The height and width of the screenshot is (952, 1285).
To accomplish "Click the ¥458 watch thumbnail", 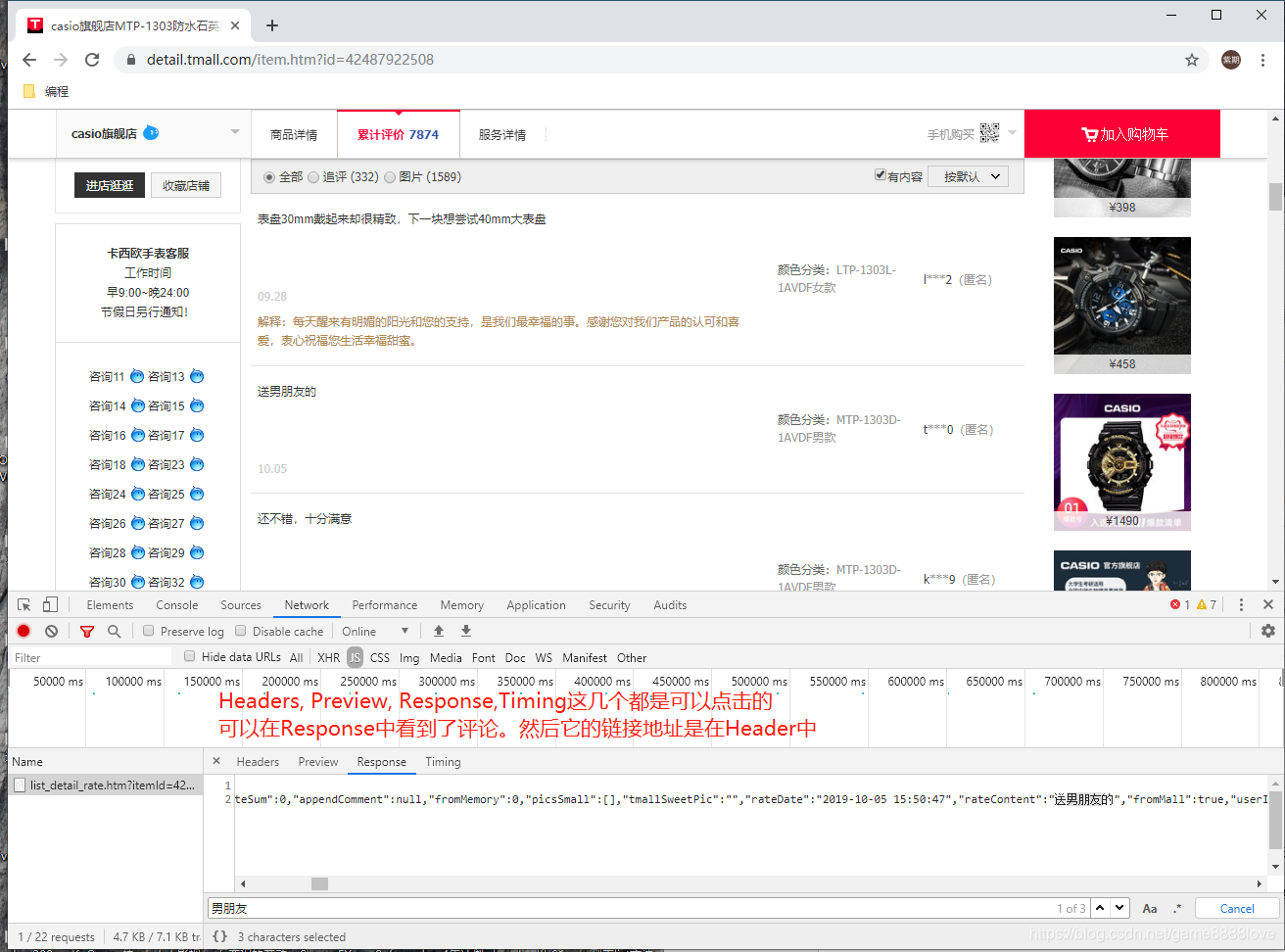I will 1122,305.
